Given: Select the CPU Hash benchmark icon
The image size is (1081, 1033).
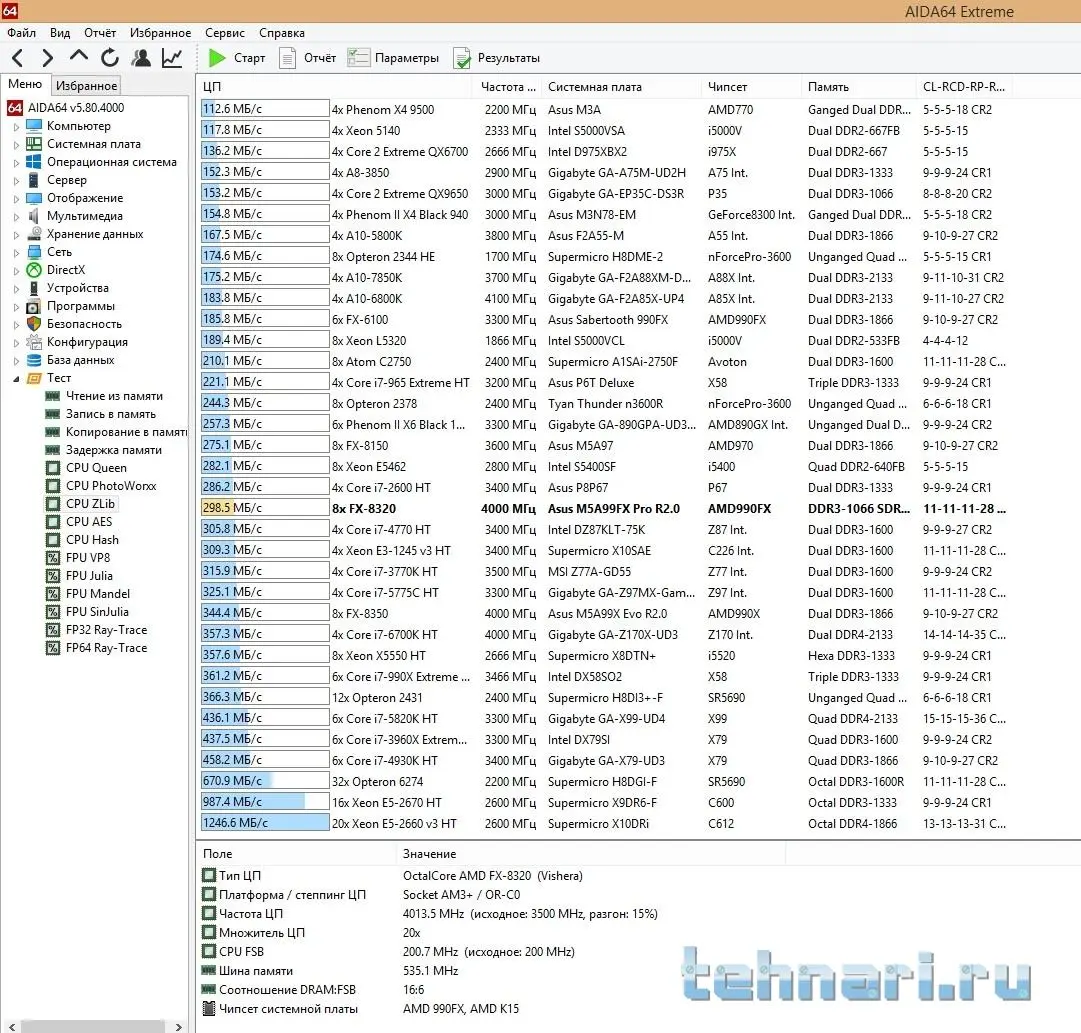Looking at the screenshot, I should pos(52,540).
